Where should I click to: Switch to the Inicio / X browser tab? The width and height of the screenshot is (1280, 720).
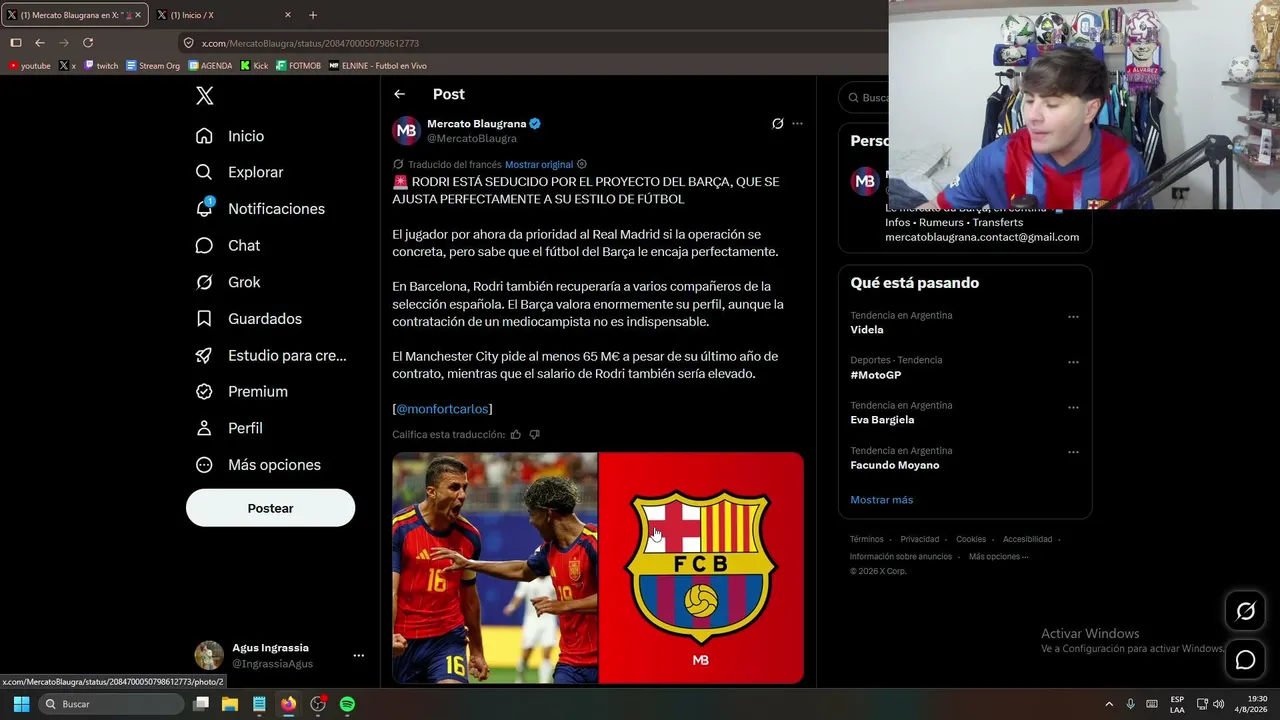coord(223,15)
